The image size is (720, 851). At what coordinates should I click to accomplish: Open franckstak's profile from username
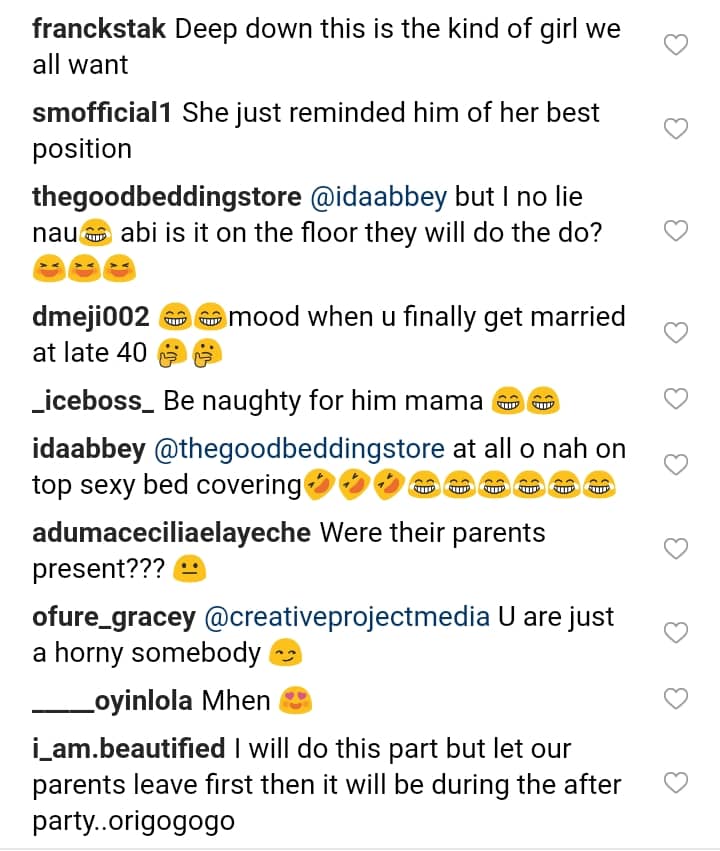[x=100, y=28]
